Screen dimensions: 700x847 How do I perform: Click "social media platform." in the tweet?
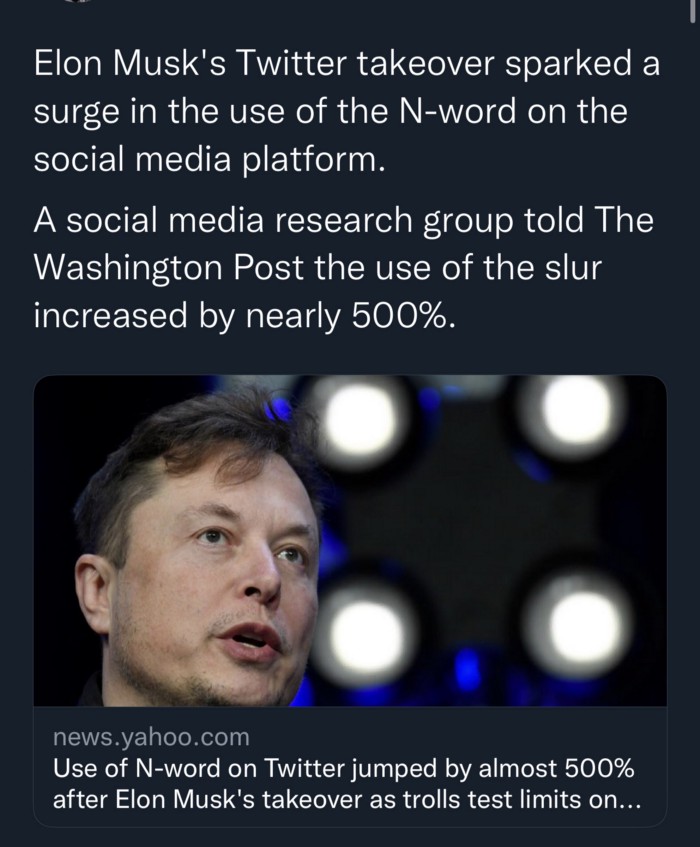pos(208,160)
